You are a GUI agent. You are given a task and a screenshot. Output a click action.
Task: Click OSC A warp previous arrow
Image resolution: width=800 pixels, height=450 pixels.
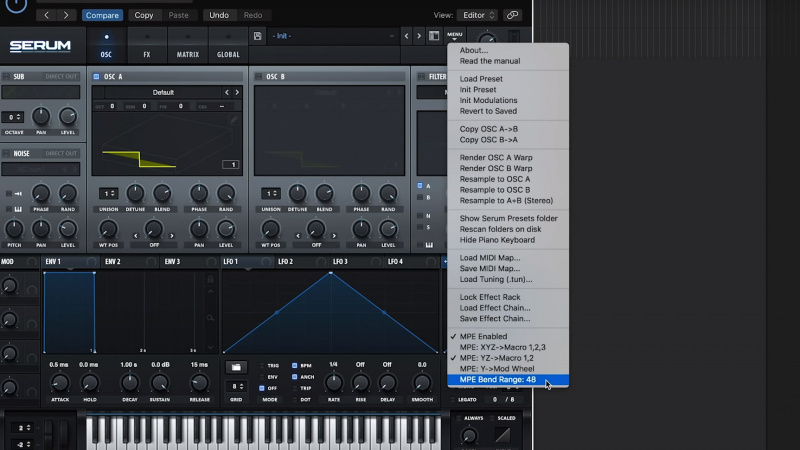click(136, 236)
